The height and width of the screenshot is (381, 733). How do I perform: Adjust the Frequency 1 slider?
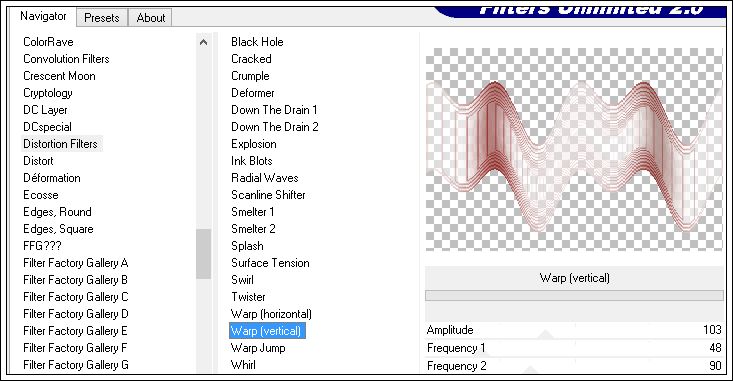(x=575, y=348)
